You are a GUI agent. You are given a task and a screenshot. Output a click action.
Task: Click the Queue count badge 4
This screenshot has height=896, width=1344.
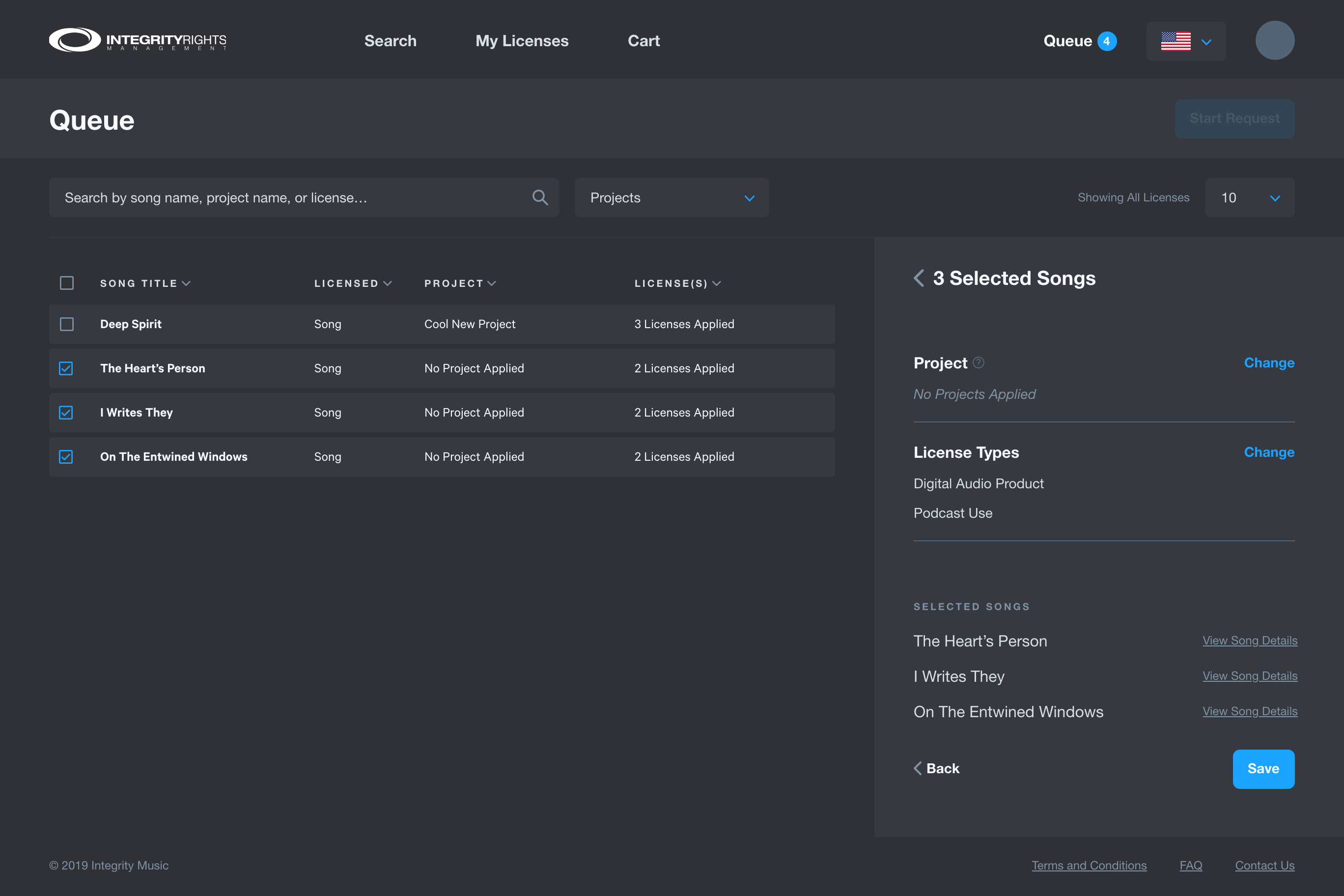1107,41
